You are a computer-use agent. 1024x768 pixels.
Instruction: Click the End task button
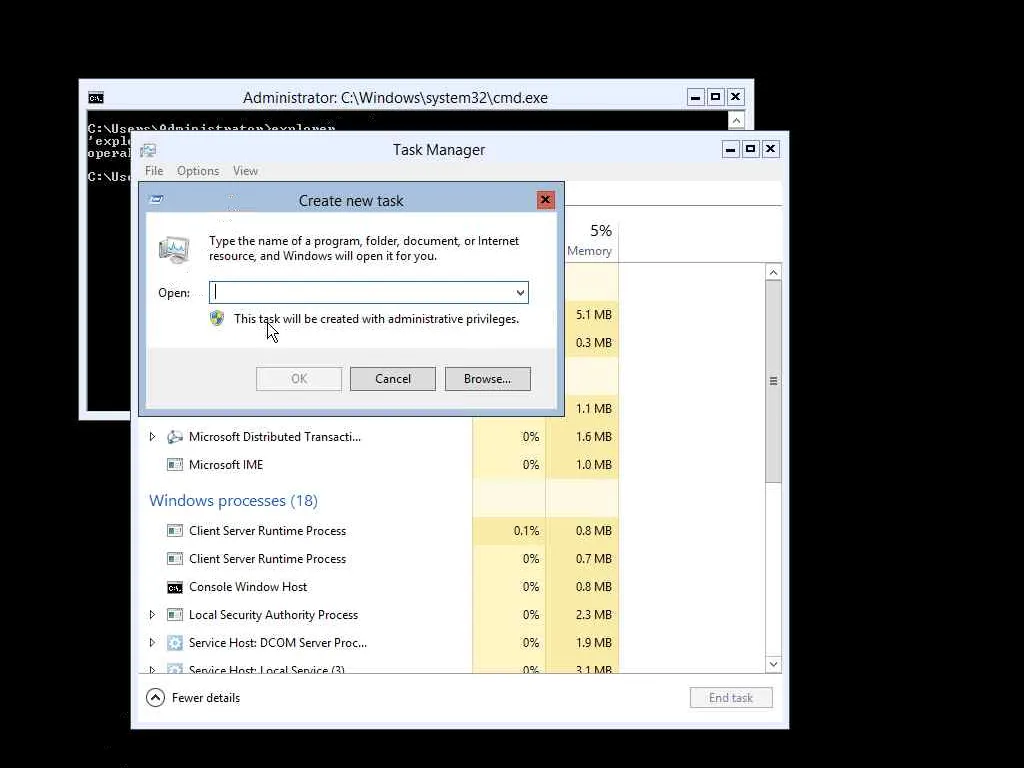(x=731, y=697)
